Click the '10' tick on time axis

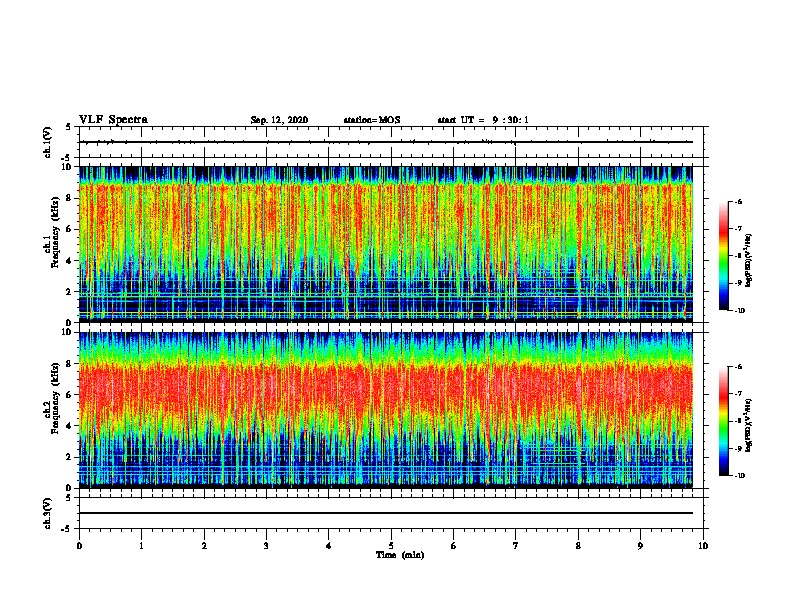(703, 546)
